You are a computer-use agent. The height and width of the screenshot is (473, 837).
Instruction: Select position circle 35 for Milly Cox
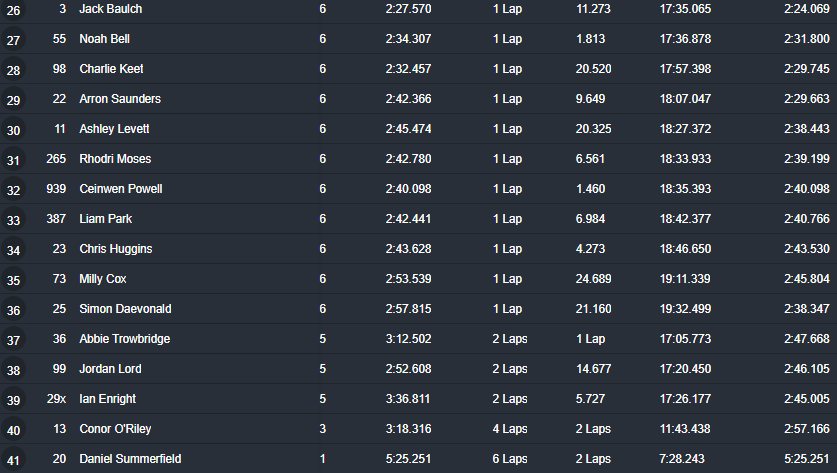(x=13, y=280)
